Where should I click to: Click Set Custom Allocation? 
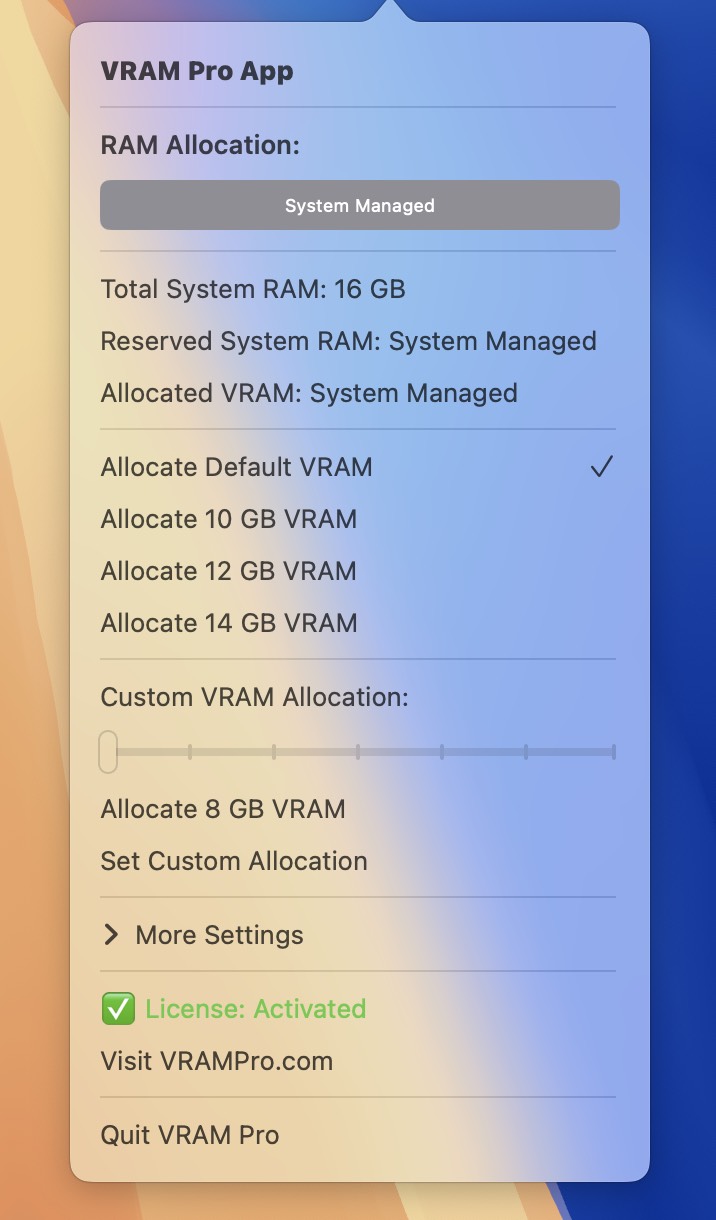(358, 861)
